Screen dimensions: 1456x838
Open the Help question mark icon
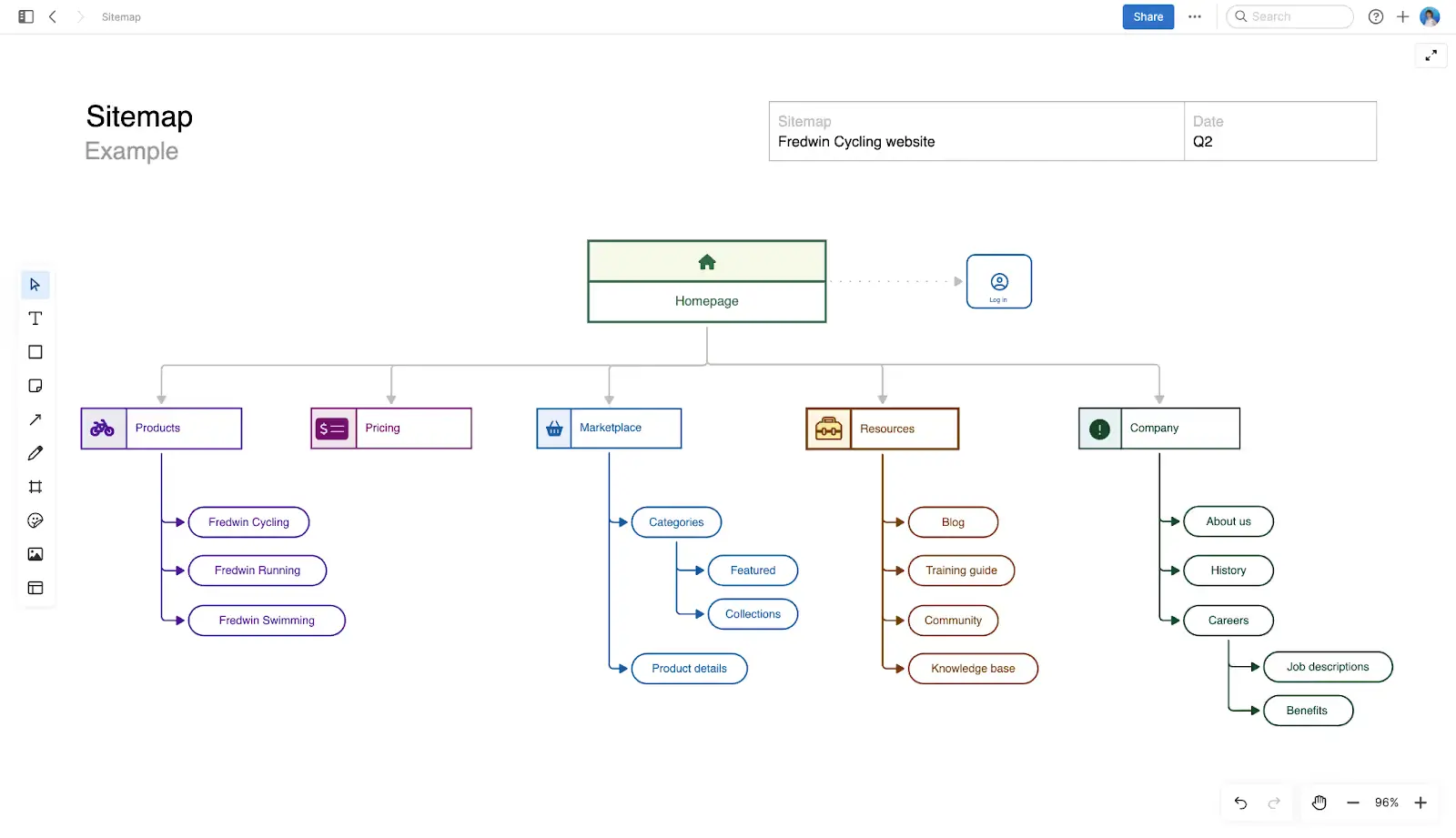1376,16
